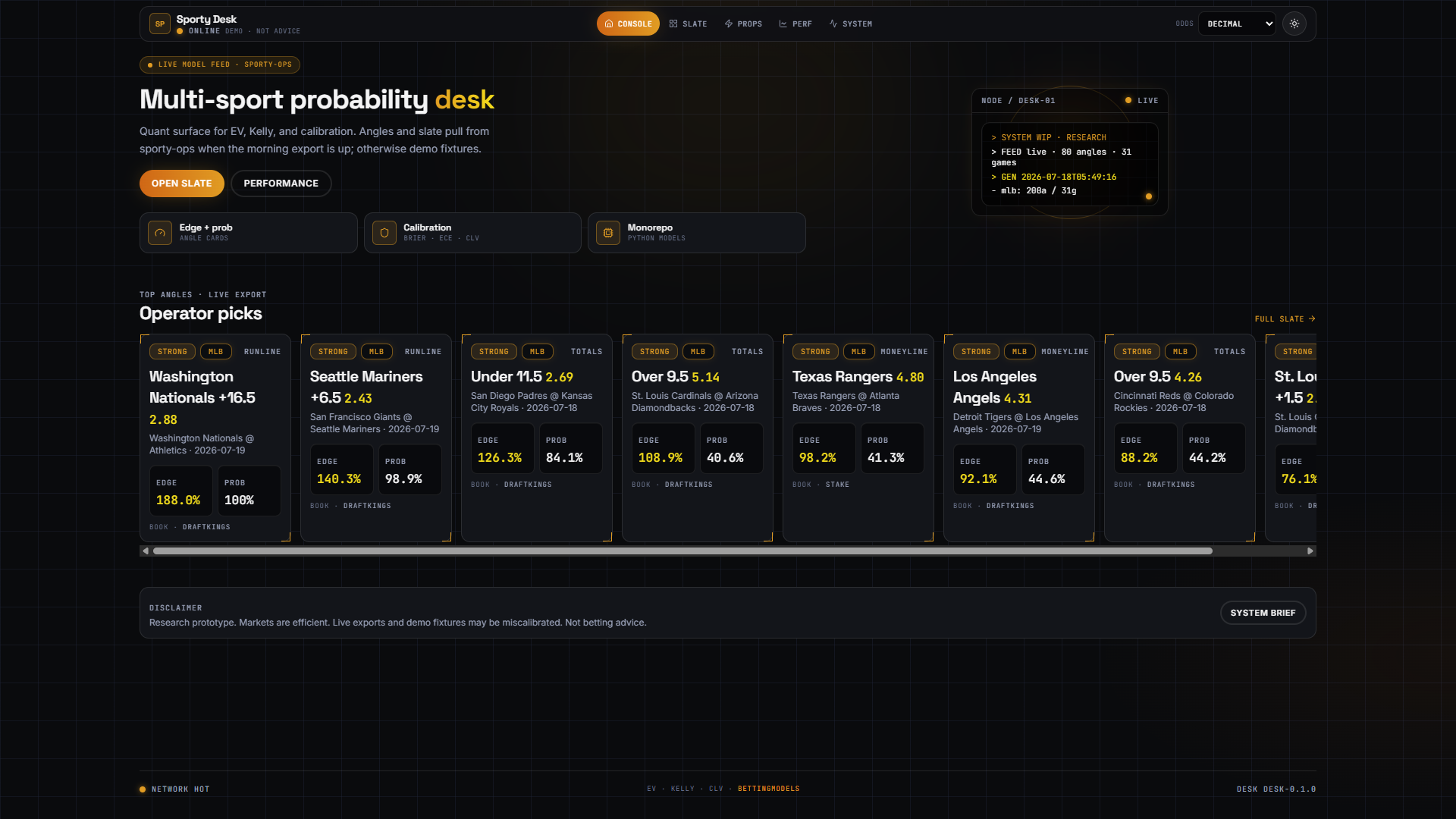
Task: Select the SYSTEM tab
Action: (x=850, y=24)
